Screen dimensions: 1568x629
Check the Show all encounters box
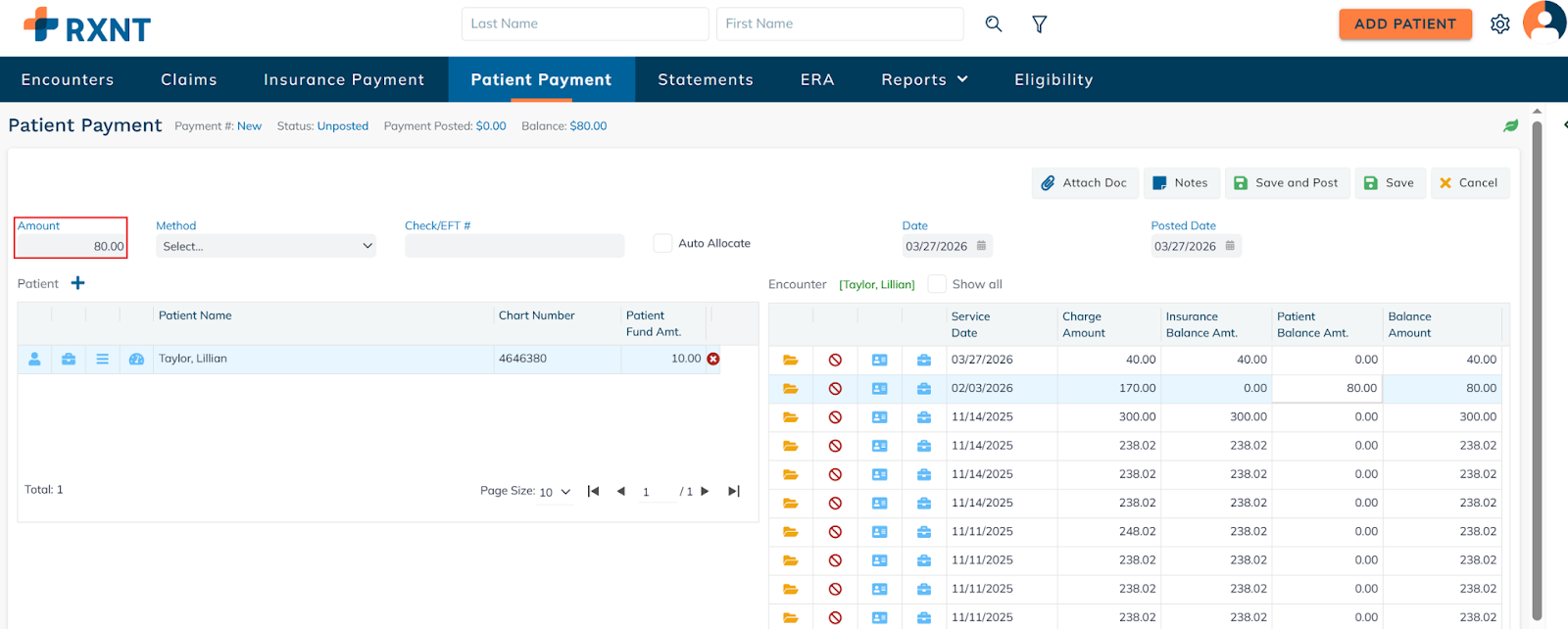[x=938, y=284]
